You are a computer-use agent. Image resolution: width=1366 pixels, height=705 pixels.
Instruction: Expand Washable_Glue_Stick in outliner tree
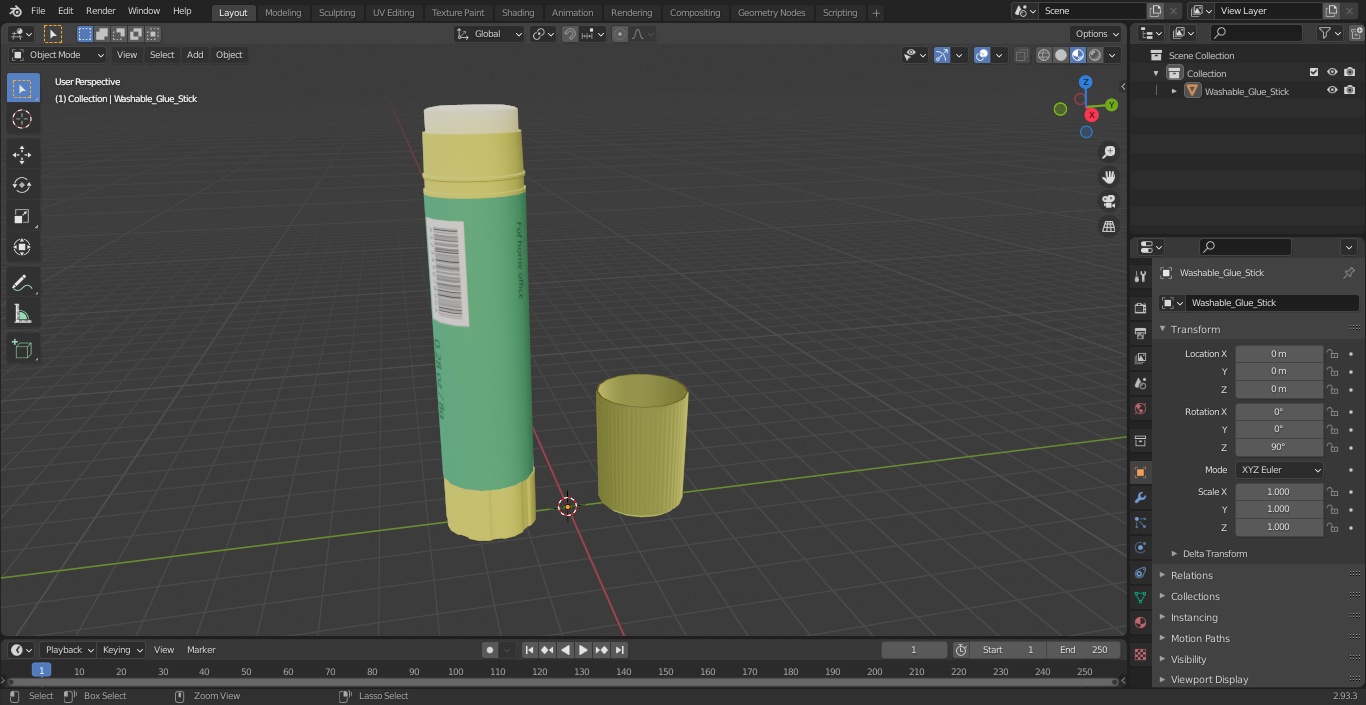[1174, 91]
